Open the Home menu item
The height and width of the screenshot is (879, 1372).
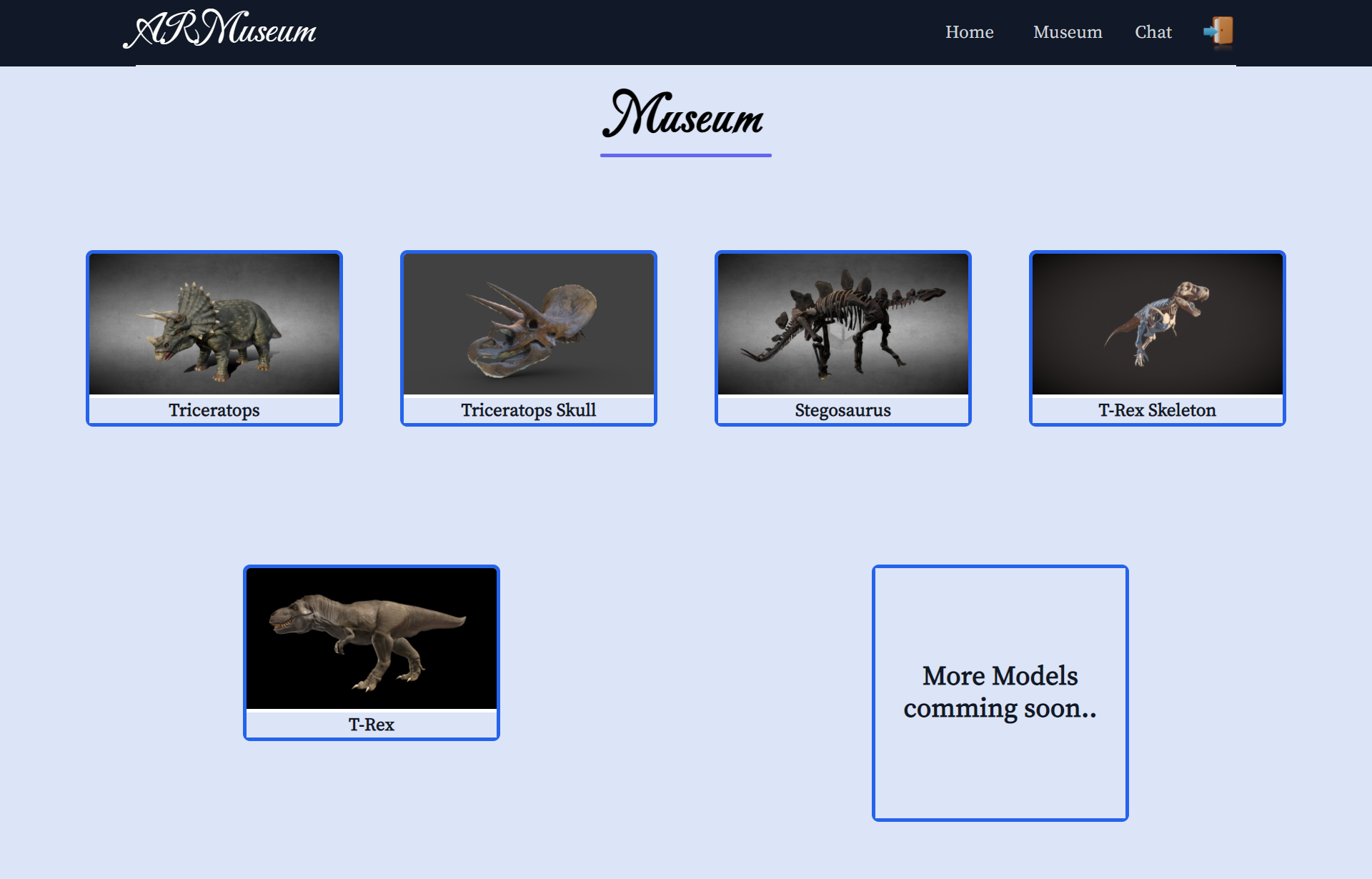click(x=969, y=32)
